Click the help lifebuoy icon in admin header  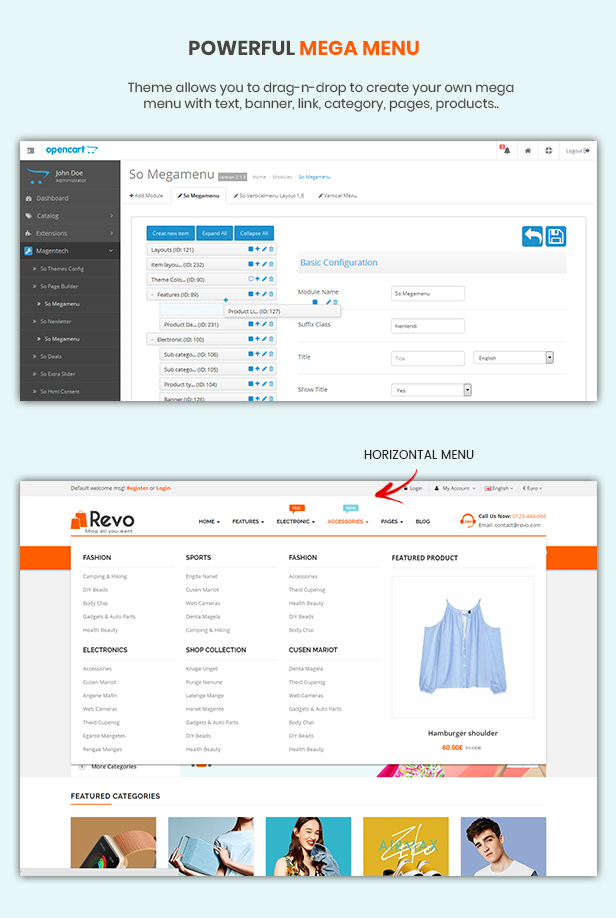[x=548, y=150]
